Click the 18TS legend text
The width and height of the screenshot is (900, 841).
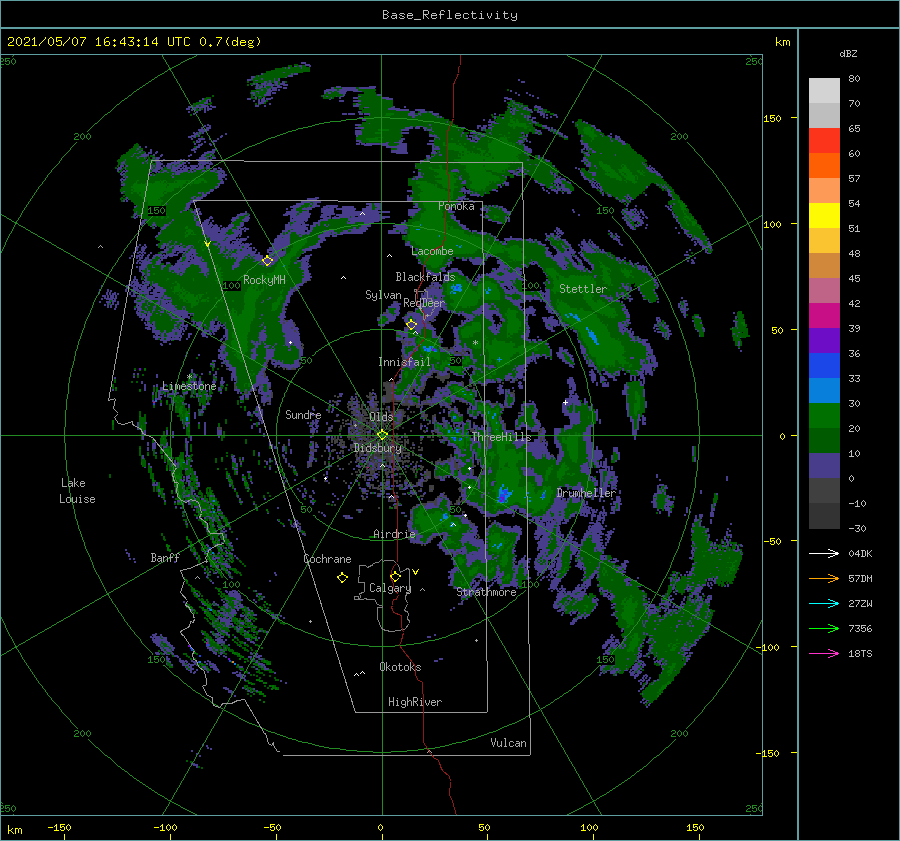point(860,653)
